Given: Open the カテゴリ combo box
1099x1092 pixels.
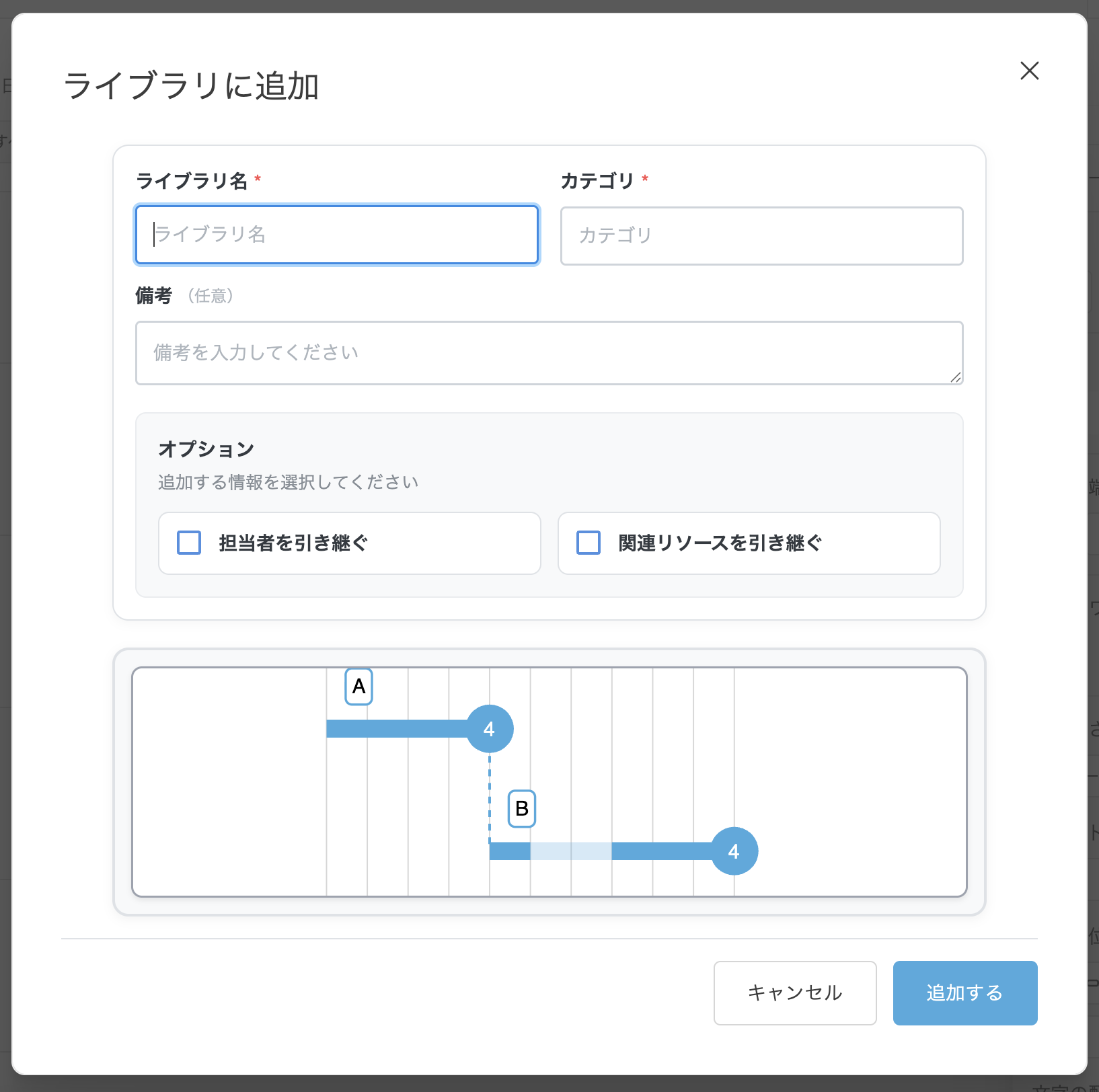Looking at the screenshot, I should 761,236.
